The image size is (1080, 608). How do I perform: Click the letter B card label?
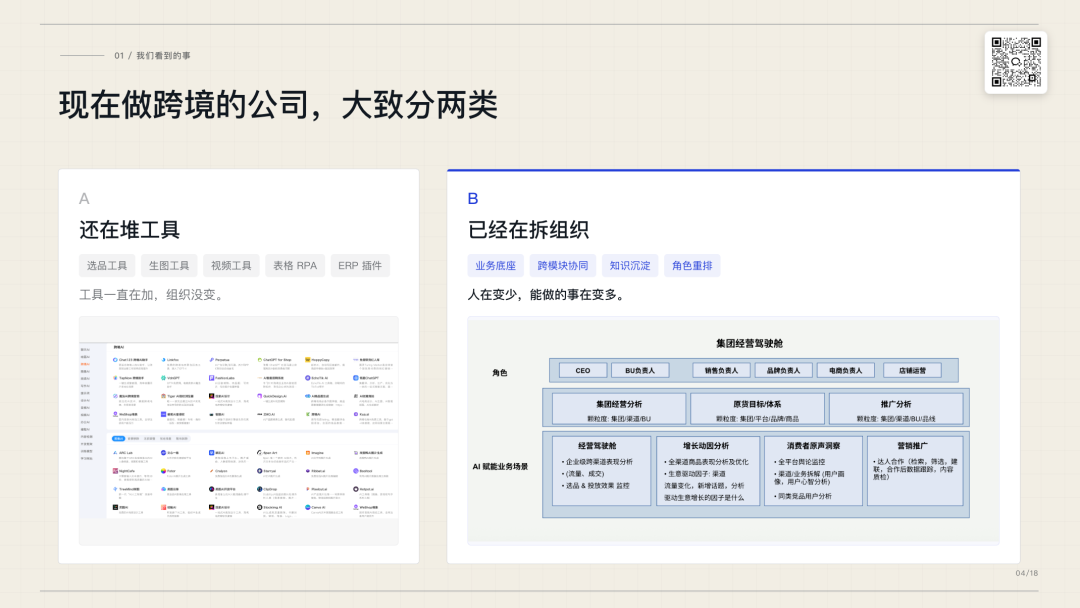pos(472,199)
